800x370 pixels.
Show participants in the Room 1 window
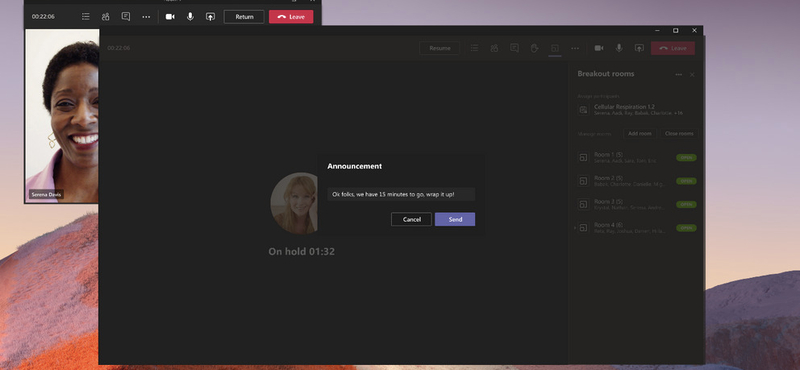106,17
